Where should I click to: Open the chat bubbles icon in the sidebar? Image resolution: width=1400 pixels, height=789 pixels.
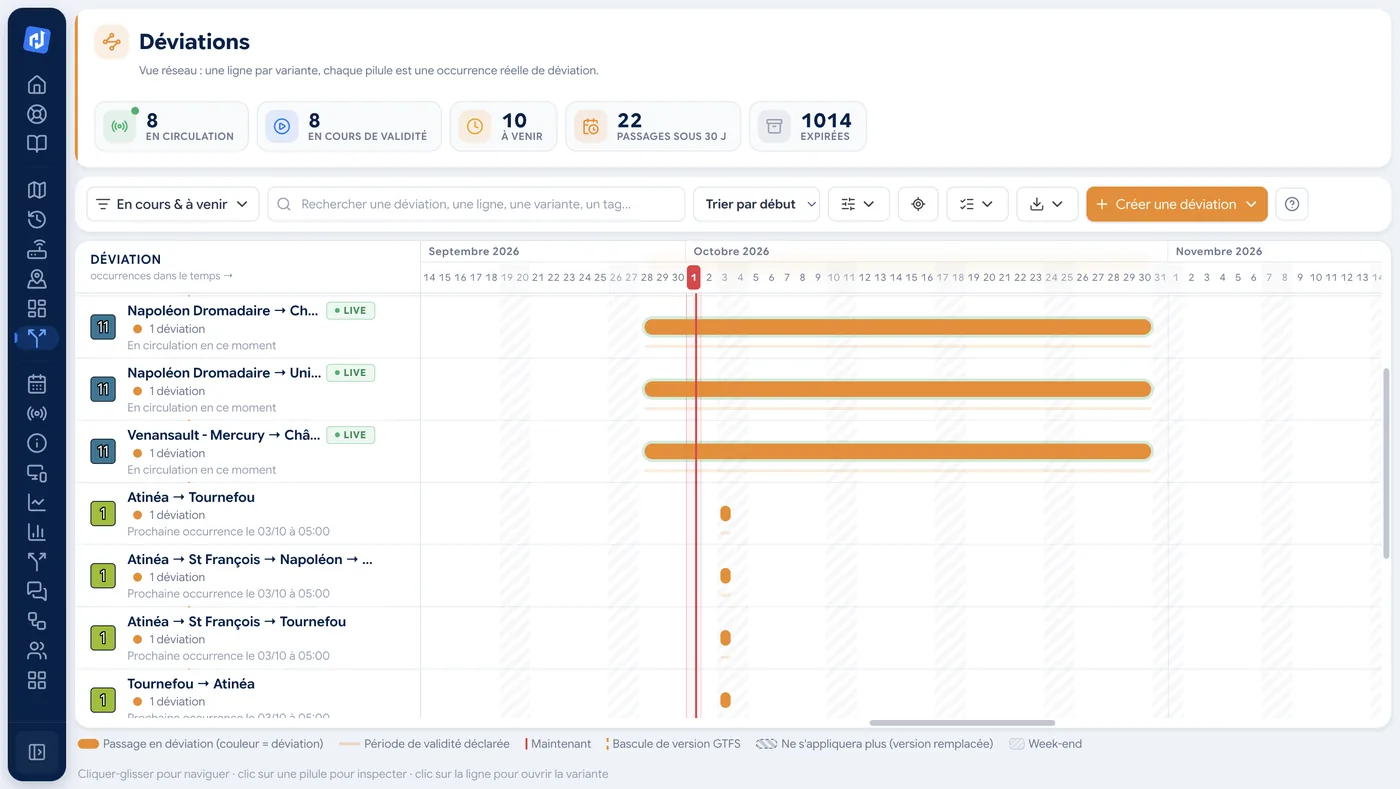pyautogui.click(x=37, y=591)
